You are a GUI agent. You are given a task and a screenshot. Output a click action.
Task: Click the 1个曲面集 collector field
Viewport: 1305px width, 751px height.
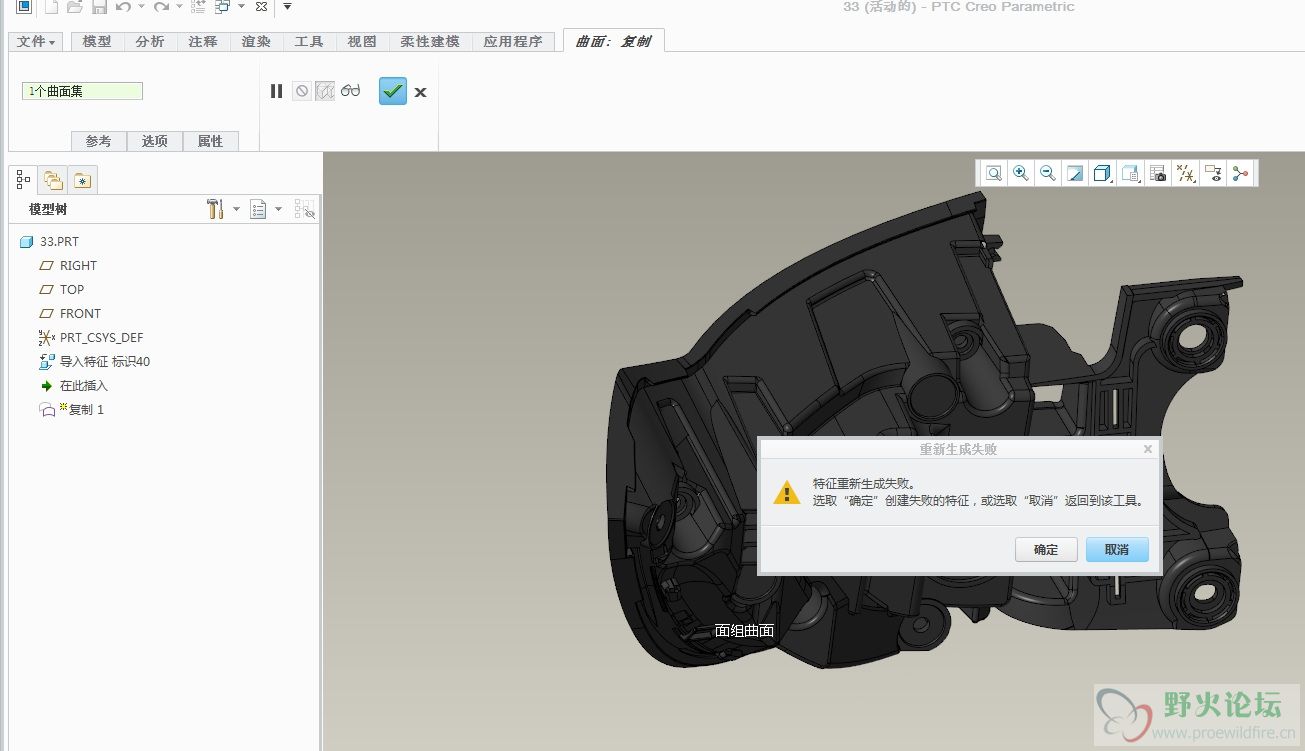(x=83, y=91)
